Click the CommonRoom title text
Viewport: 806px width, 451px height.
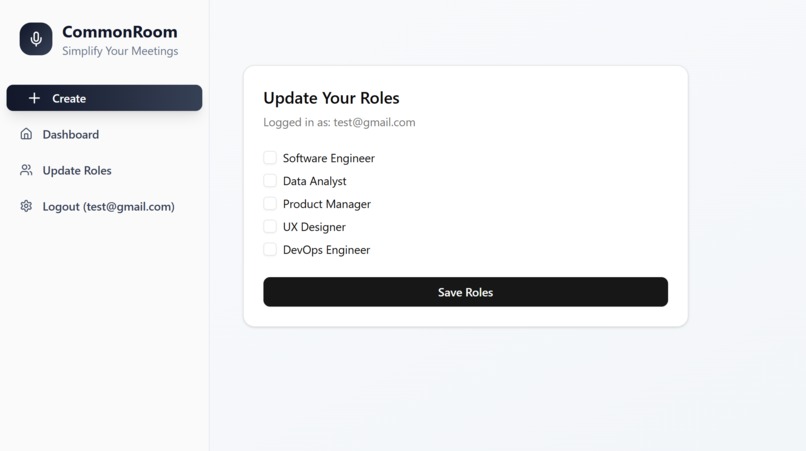(x=120, y=32)
